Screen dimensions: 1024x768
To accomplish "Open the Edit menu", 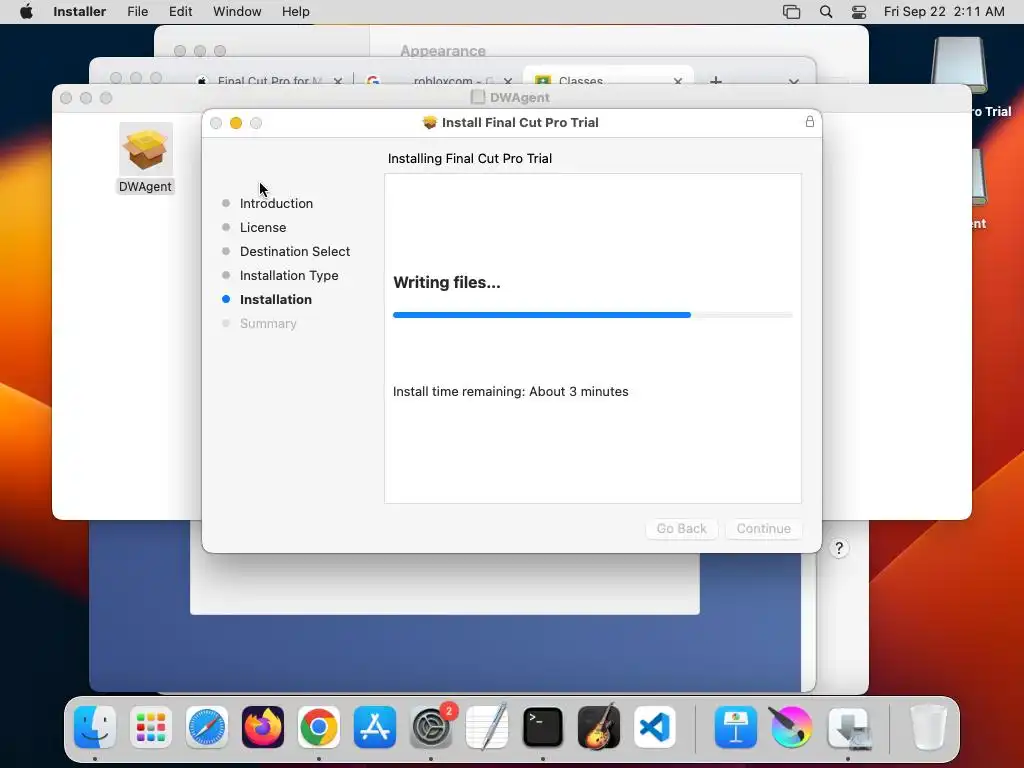I will (180, 12).
